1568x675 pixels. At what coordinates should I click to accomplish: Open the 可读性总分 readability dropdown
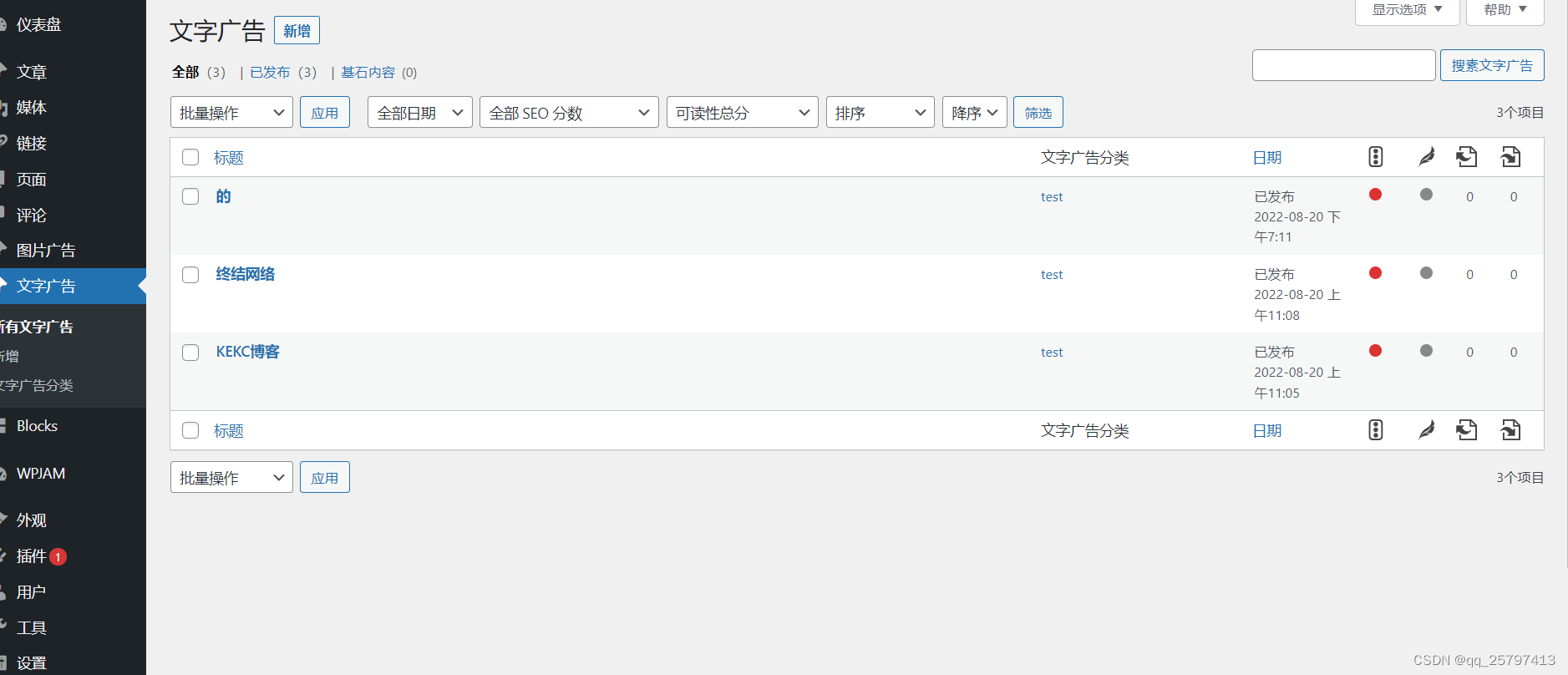pyautogui.click(x=743, y=112)
